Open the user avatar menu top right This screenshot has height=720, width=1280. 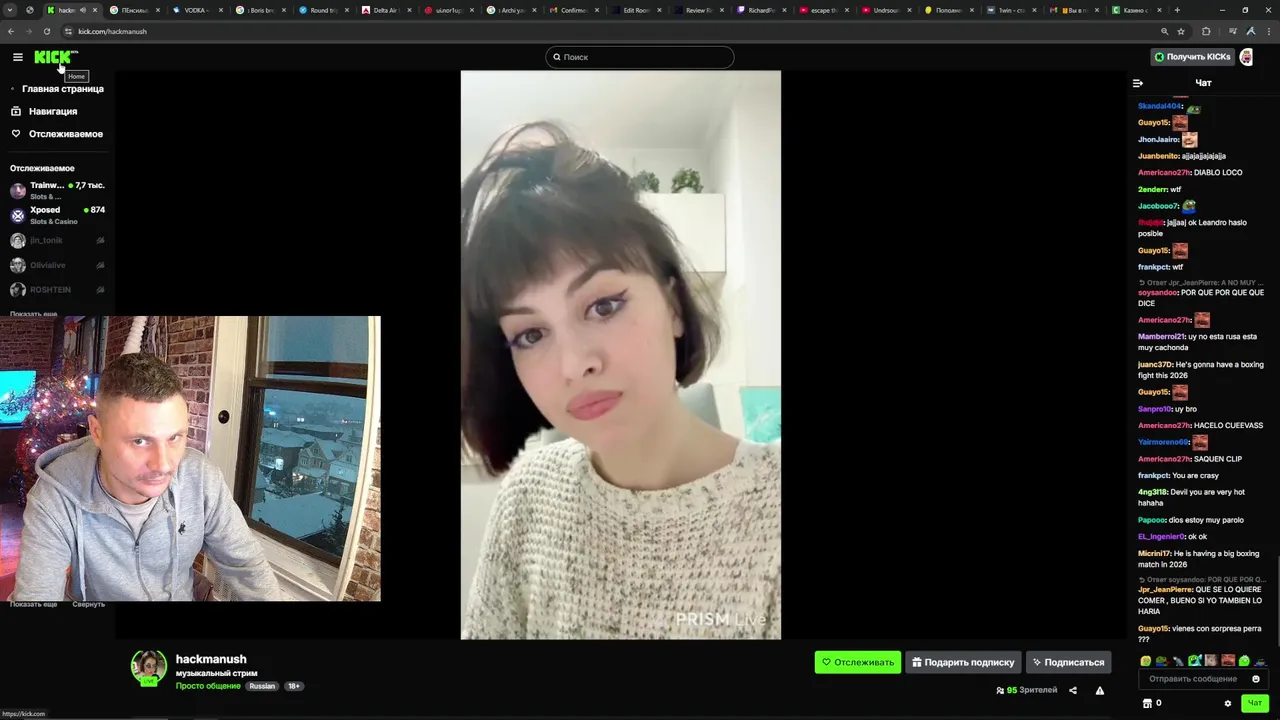click(1247, 57)
